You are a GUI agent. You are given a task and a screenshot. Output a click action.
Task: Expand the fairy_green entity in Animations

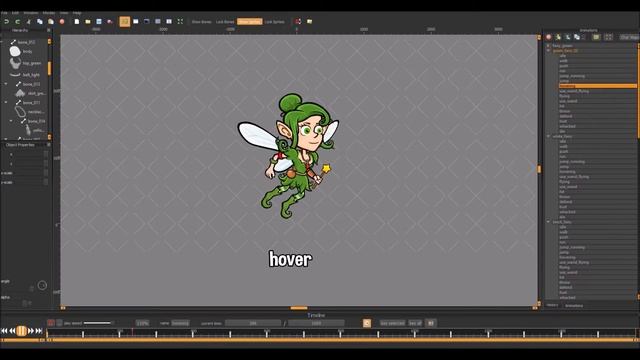pyautogui.click(x=548, y=46)
